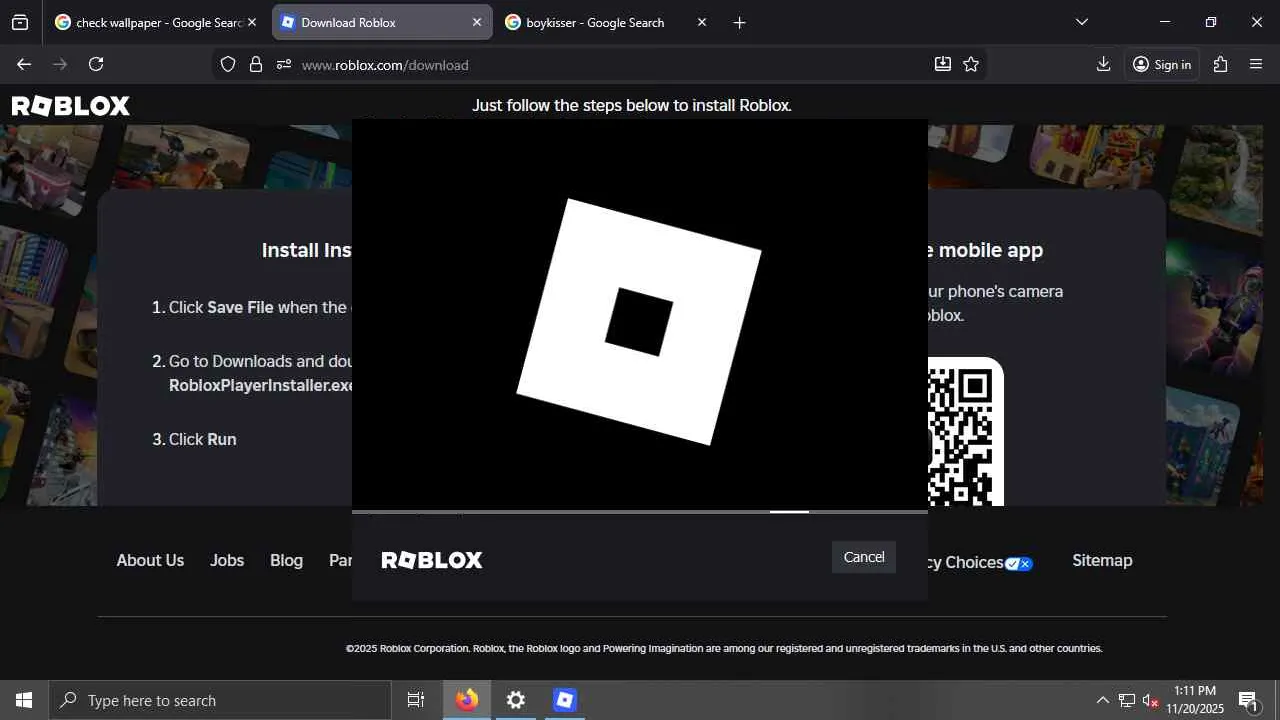Open the Jobs footer link
This screenshot has width=1280, height=720.
[227, 561]
